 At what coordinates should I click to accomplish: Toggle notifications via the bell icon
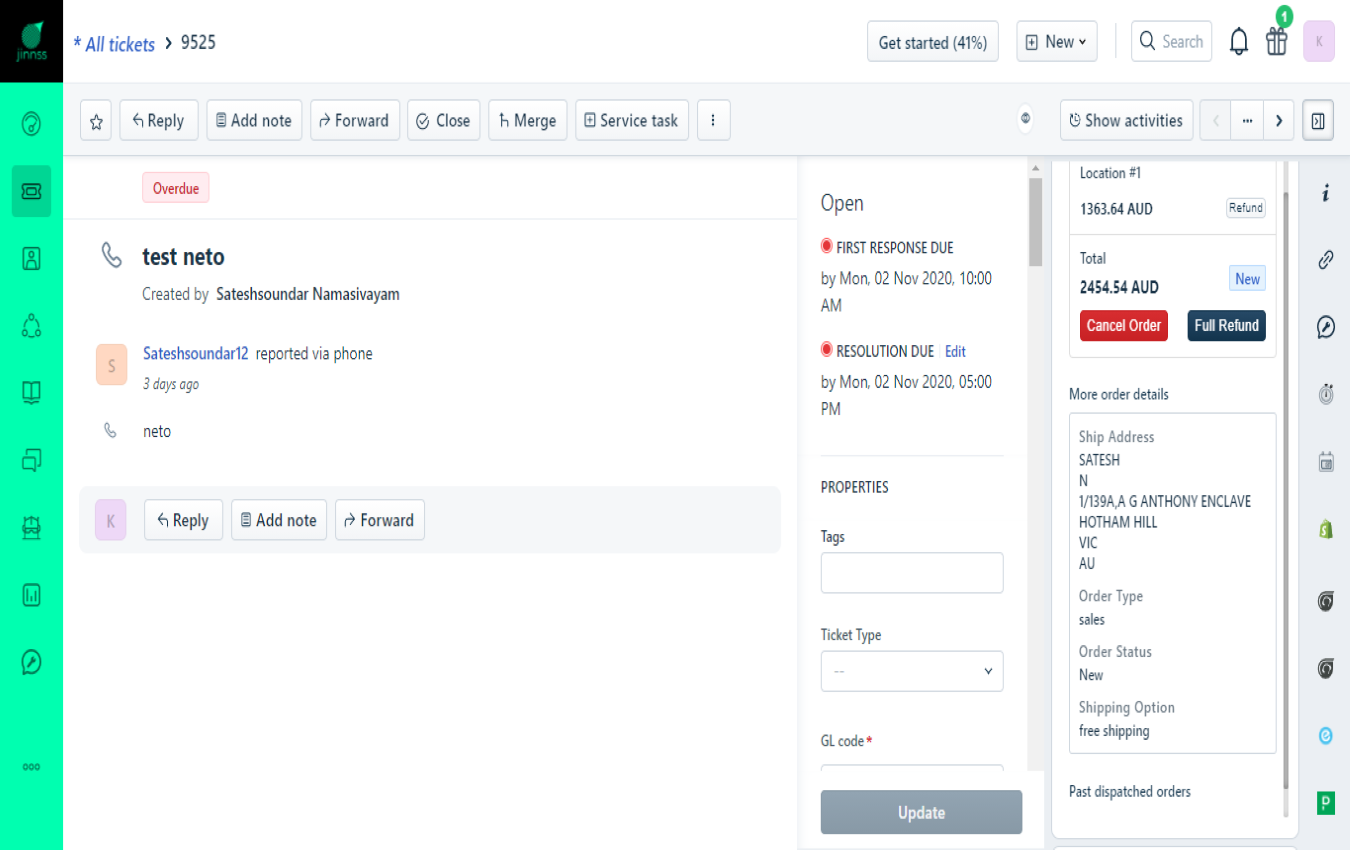(1238, 41)
